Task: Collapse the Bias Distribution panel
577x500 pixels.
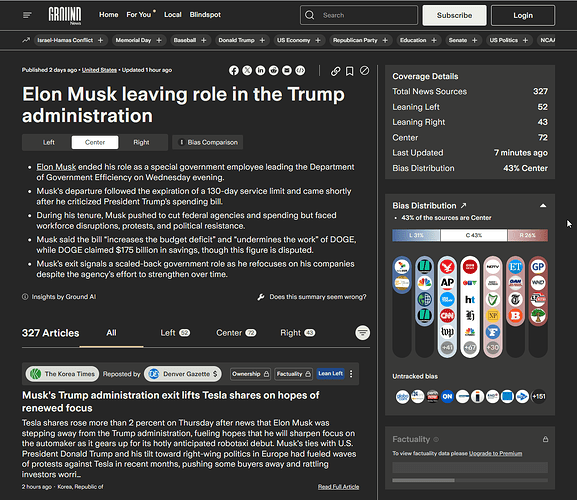Action: (543, 206)
